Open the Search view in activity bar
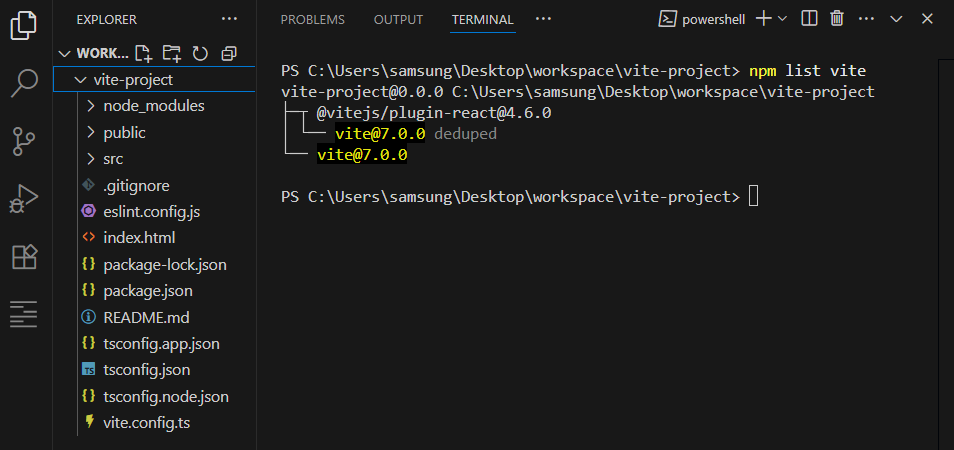 click(24, 83)
